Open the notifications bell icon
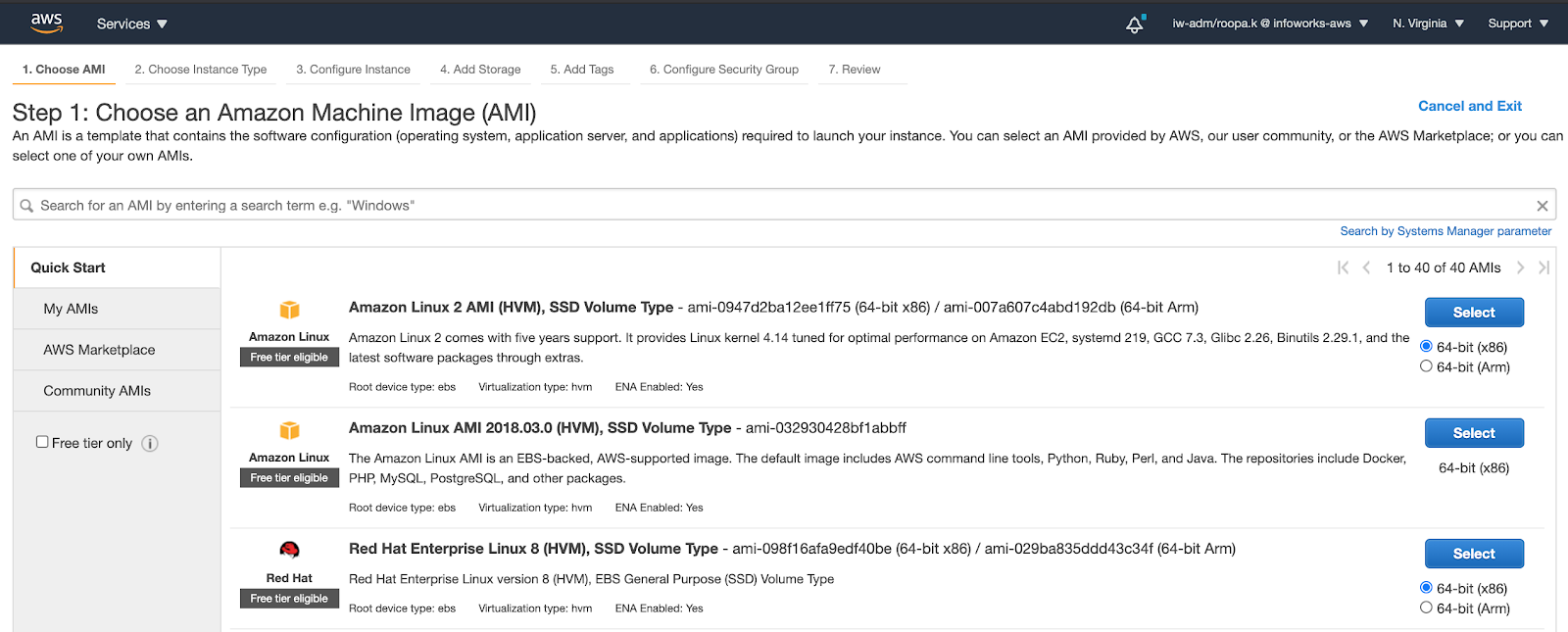Viewport: 1568px width, 632px height. pos(1135,24)
